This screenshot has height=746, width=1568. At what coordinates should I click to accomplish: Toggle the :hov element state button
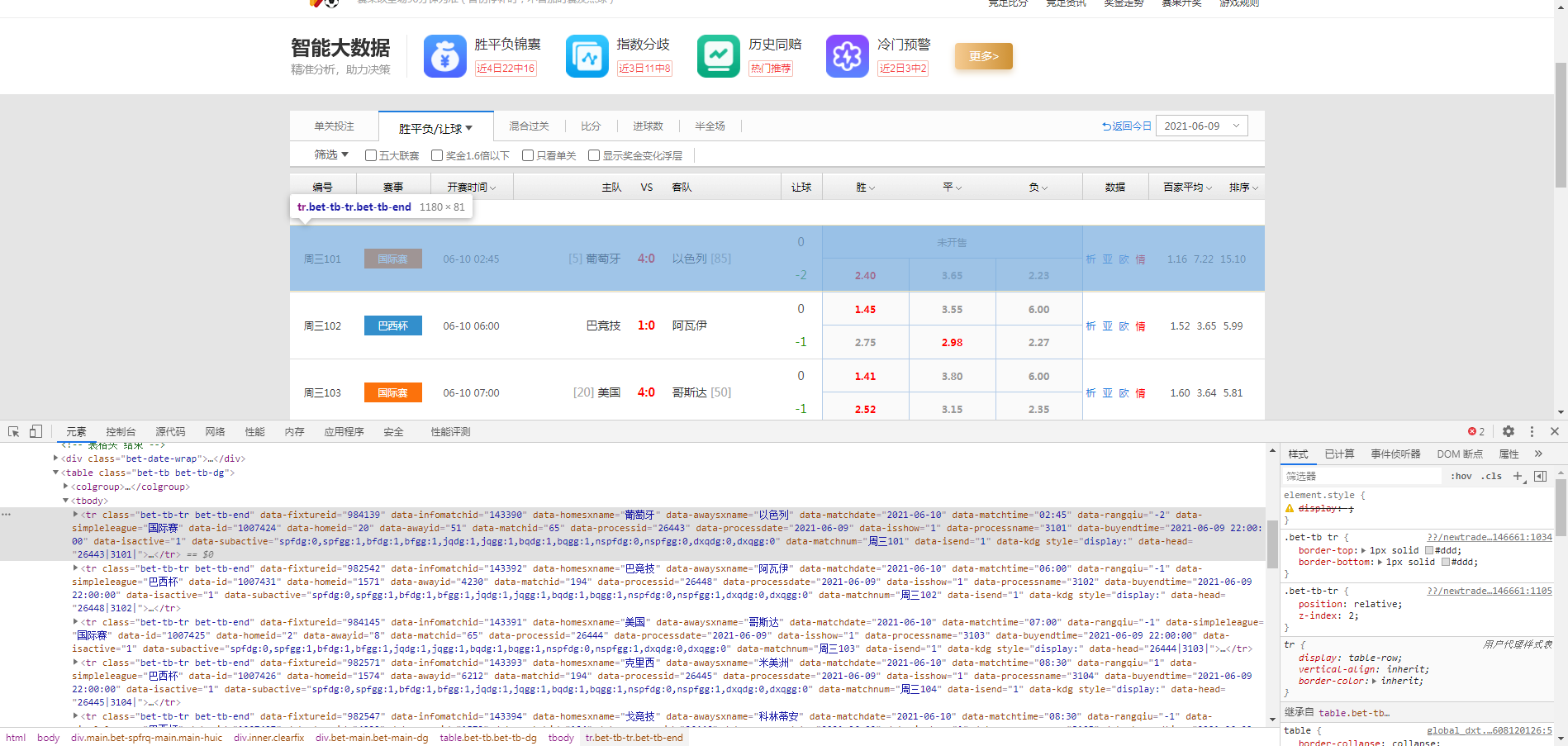click(x=1461, y=476)
